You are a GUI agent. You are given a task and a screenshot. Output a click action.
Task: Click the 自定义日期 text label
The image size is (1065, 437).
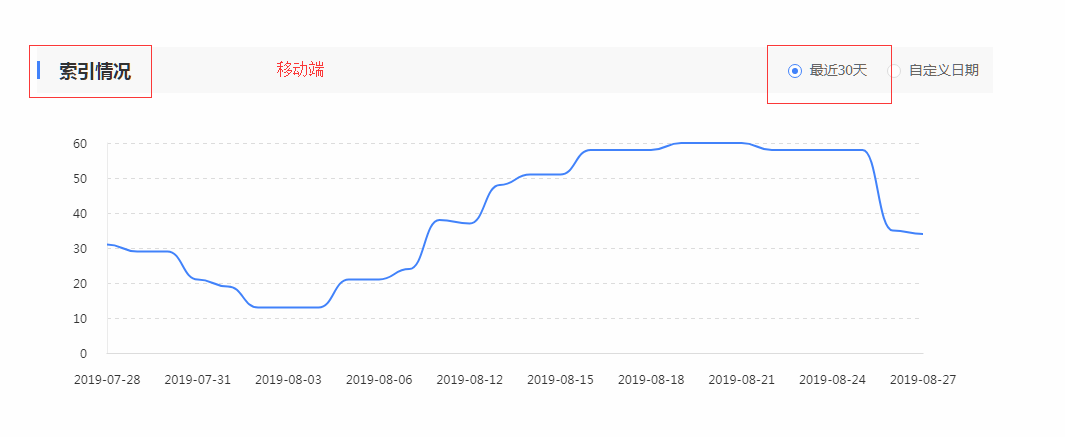(944, 71)
